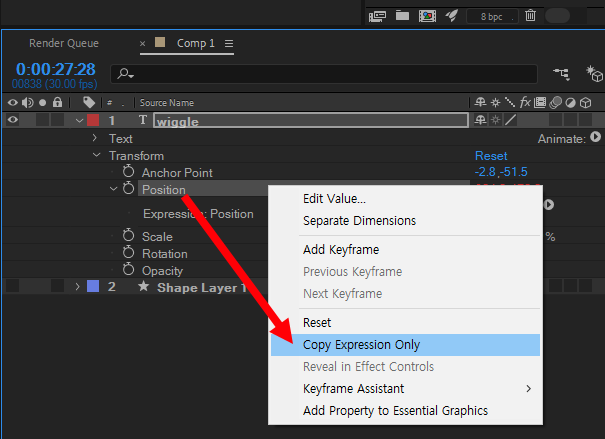Click the interpret footage icon in project panel
The image size is (605, 439).
[x=377, y=16]
